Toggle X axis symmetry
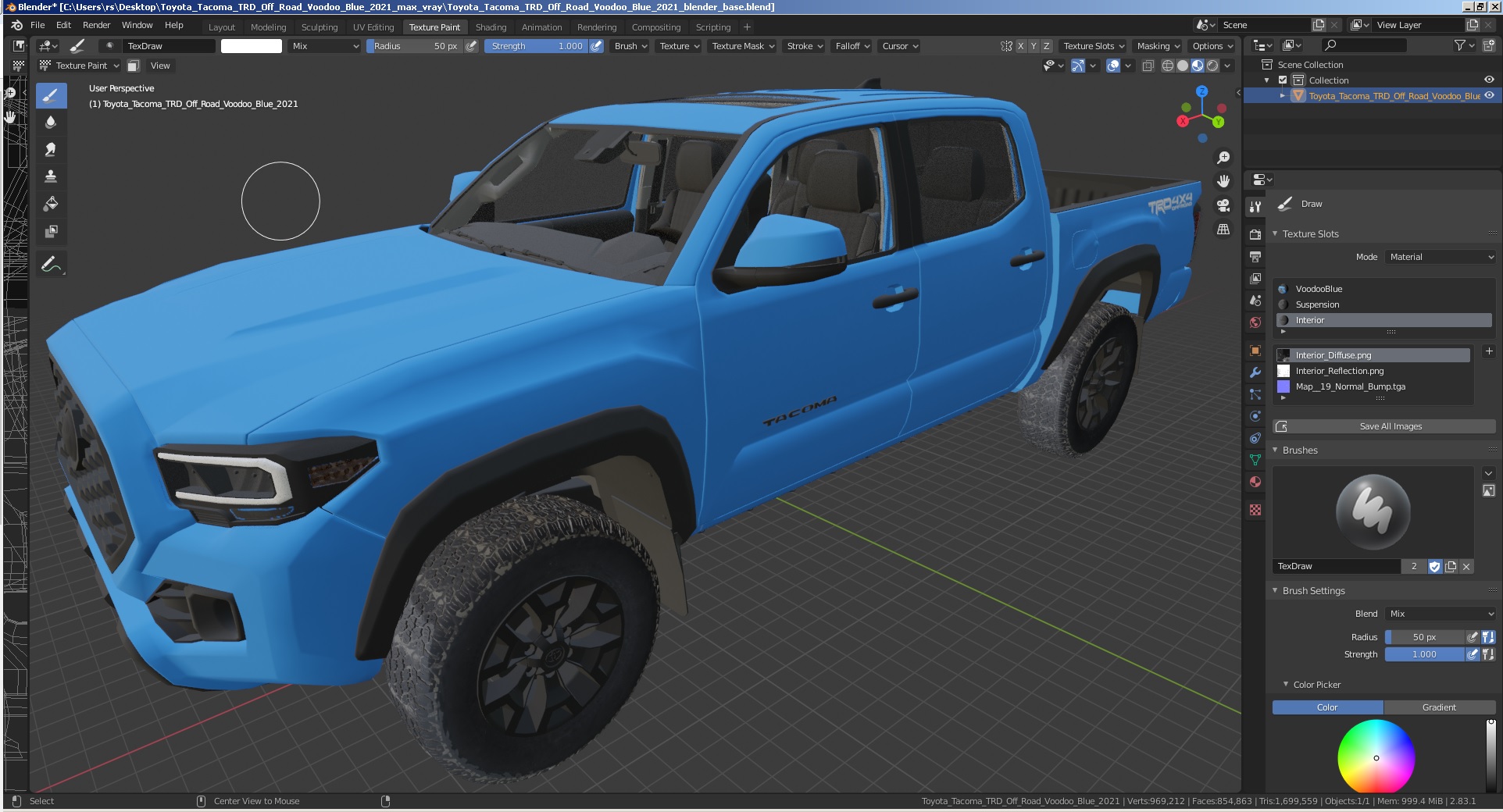This screenshot has width=1503, height=812. point(1020,46)
